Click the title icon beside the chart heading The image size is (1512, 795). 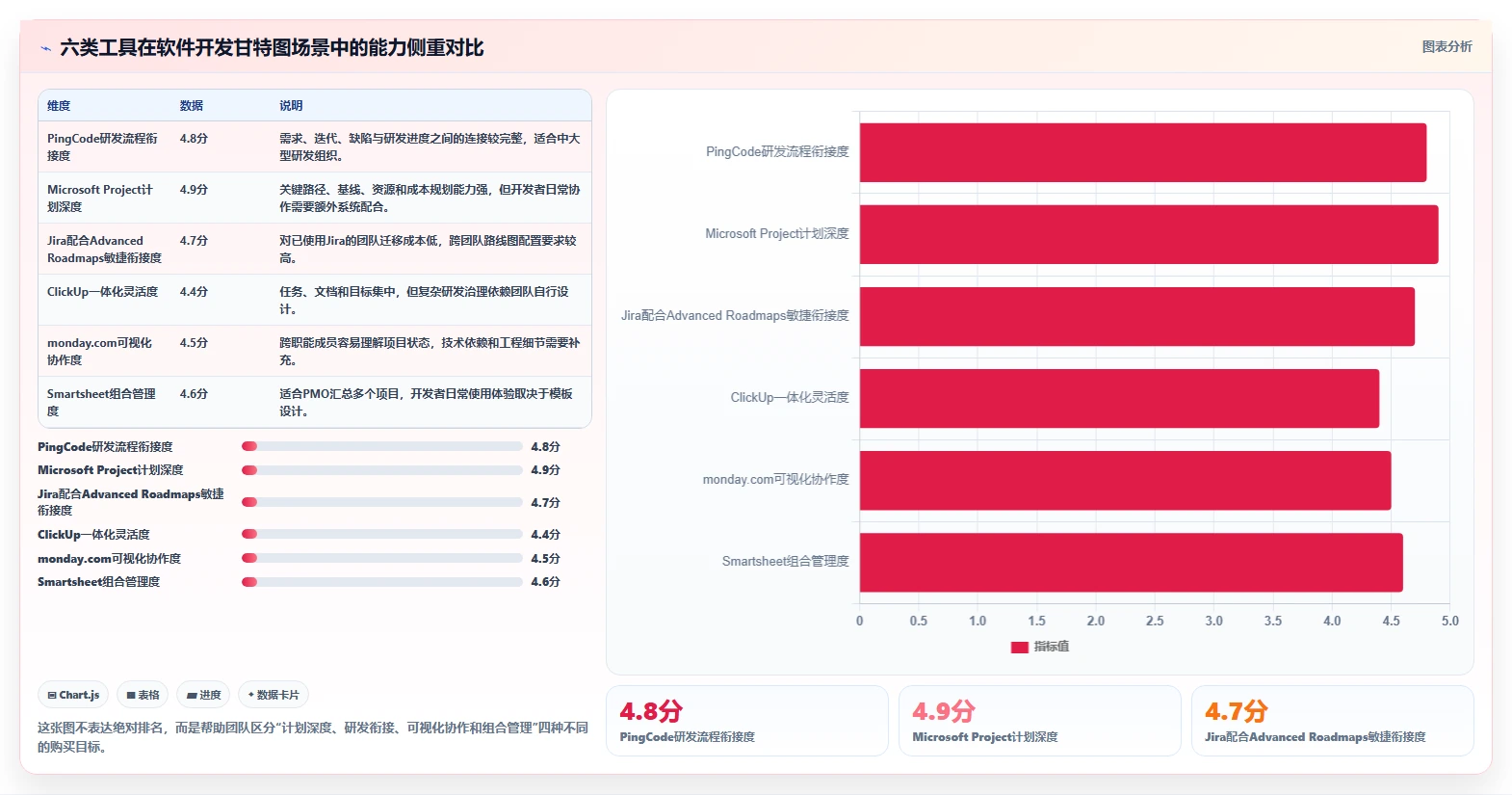click(x=45, y=48)
